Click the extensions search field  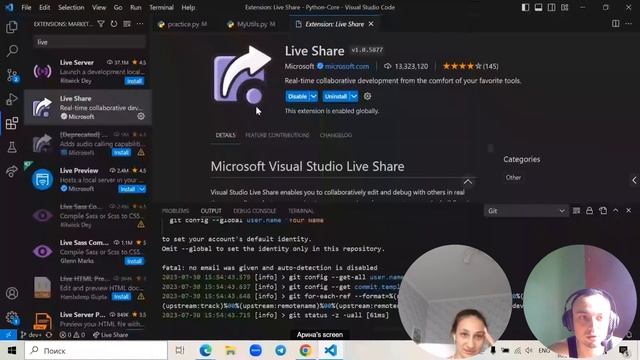89,42
